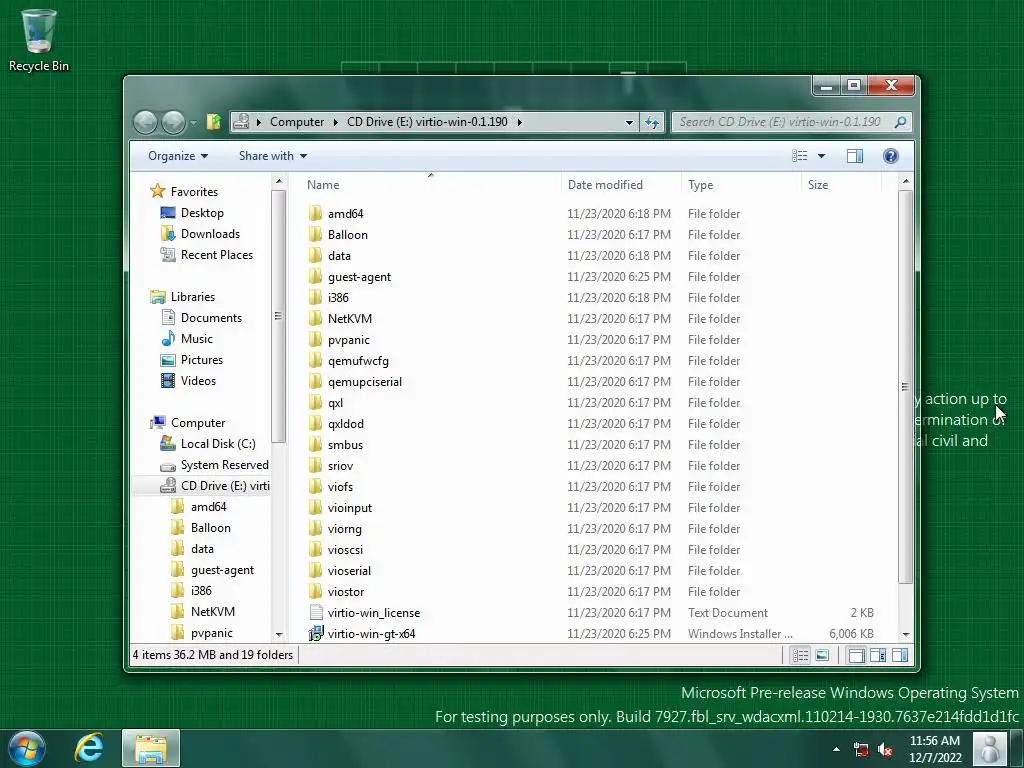Viewport: 1024px width, 768px height.
Task: Expand arrow after CD Drive breadcrumb
Action: click(520, 122)
